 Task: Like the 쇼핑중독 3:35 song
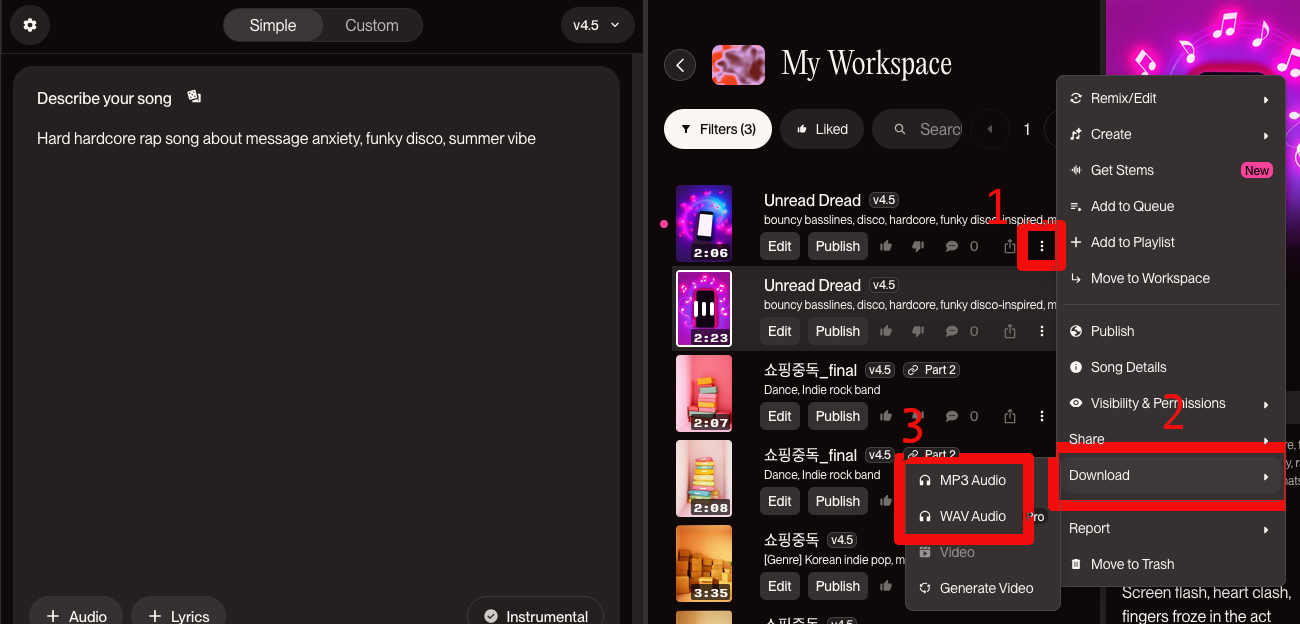886,586
